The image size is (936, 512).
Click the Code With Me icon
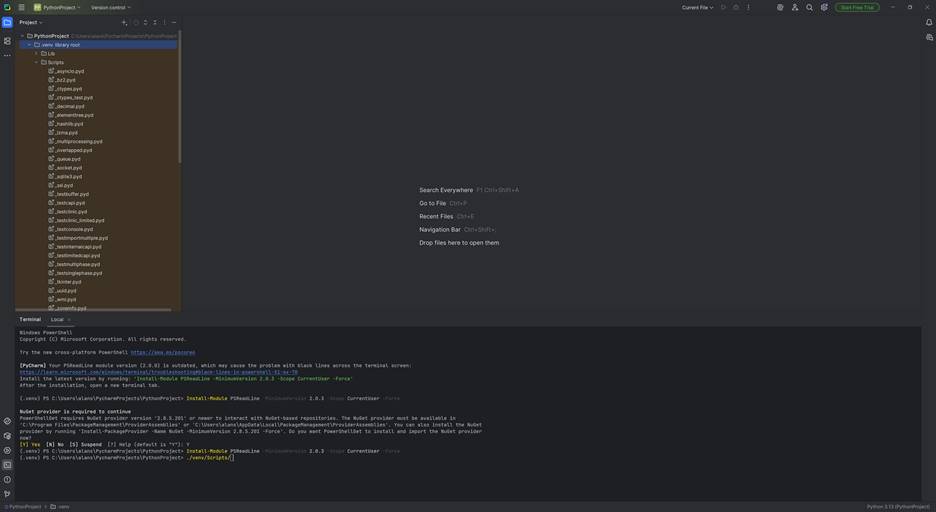pos(795,7)
